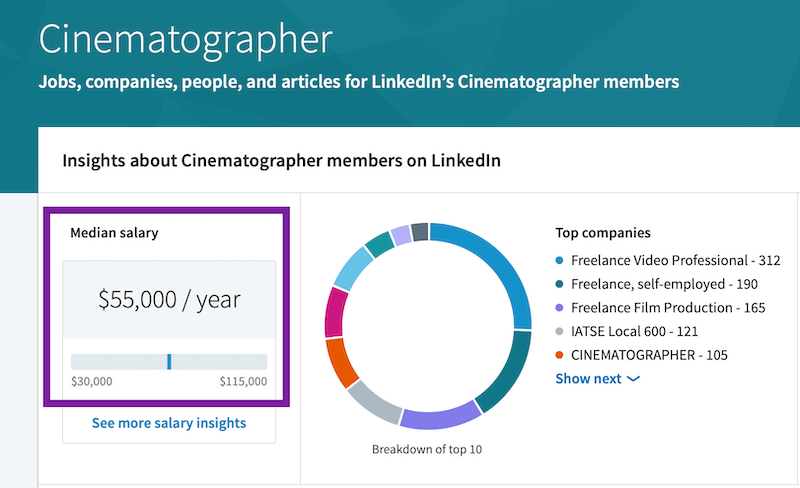Expand more companies with Show next
This screenshot has width=800, height=488.
(x=589, y=379)
